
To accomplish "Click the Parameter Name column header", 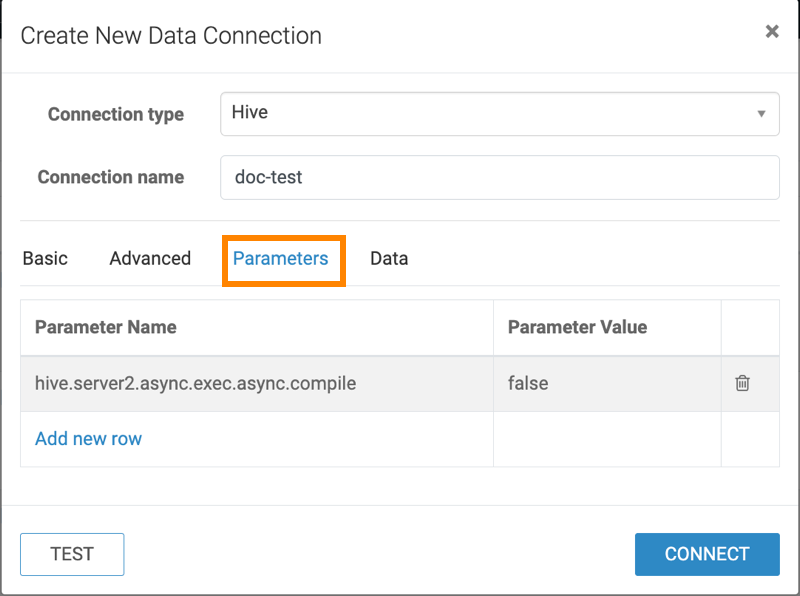I will click(106, 327).
